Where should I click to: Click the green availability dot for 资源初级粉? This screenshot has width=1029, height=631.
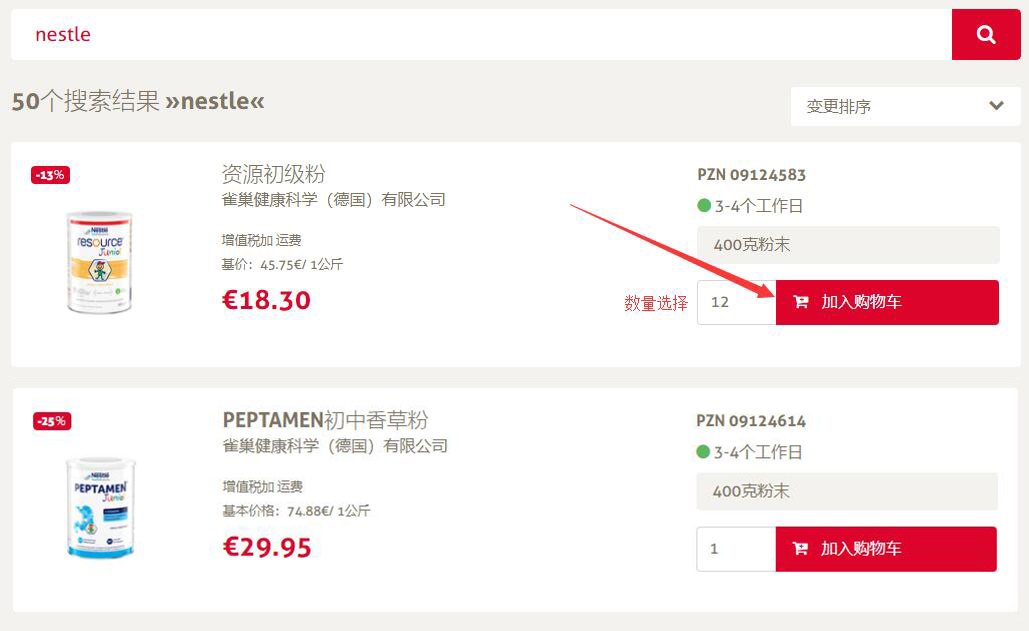coord(704,205)
